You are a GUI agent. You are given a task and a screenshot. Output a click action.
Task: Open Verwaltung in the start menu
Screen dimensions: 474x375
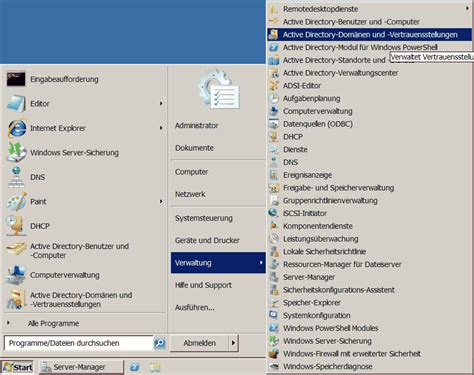(218, 263)
